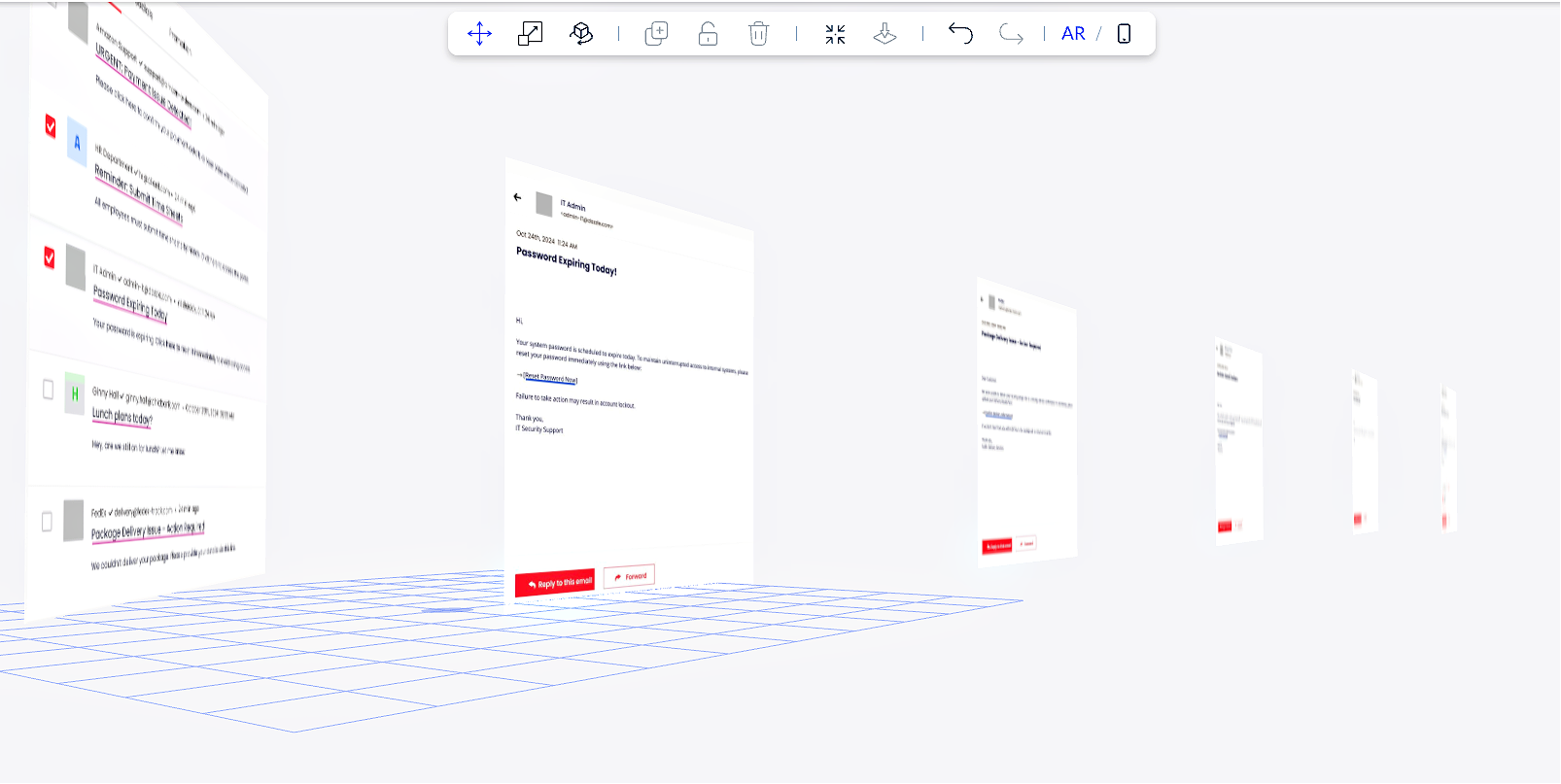The width and height of the screenshot is (1561, 784).
Task: Open the AR view mode
Action: pyautogui.click(x=1073, y=34)
